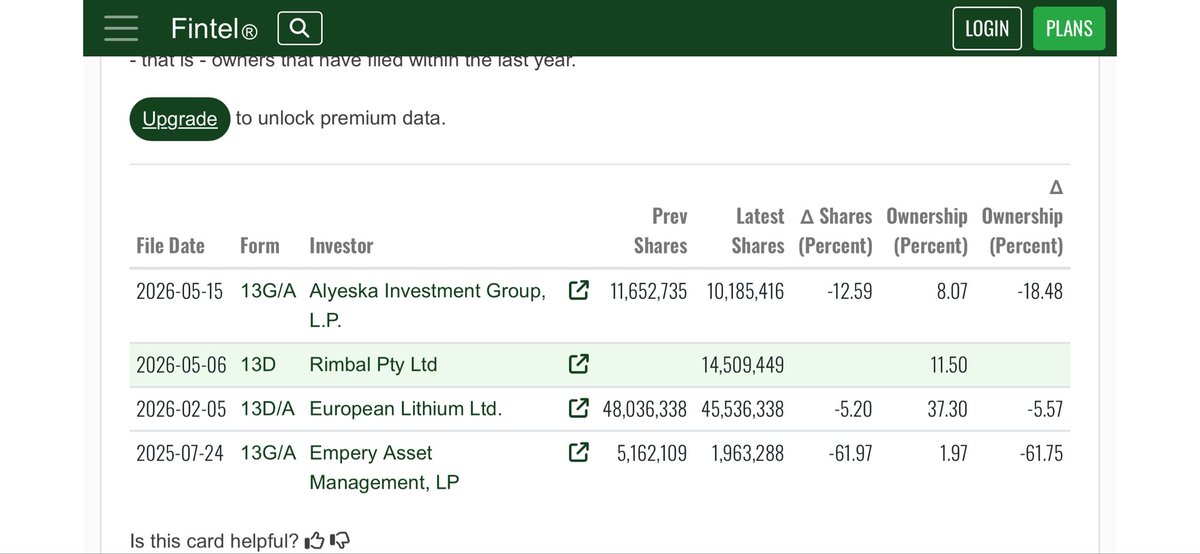Select file date 2026-05-15 cell
Screen dimensions: 1200x554
pos(181,291)
